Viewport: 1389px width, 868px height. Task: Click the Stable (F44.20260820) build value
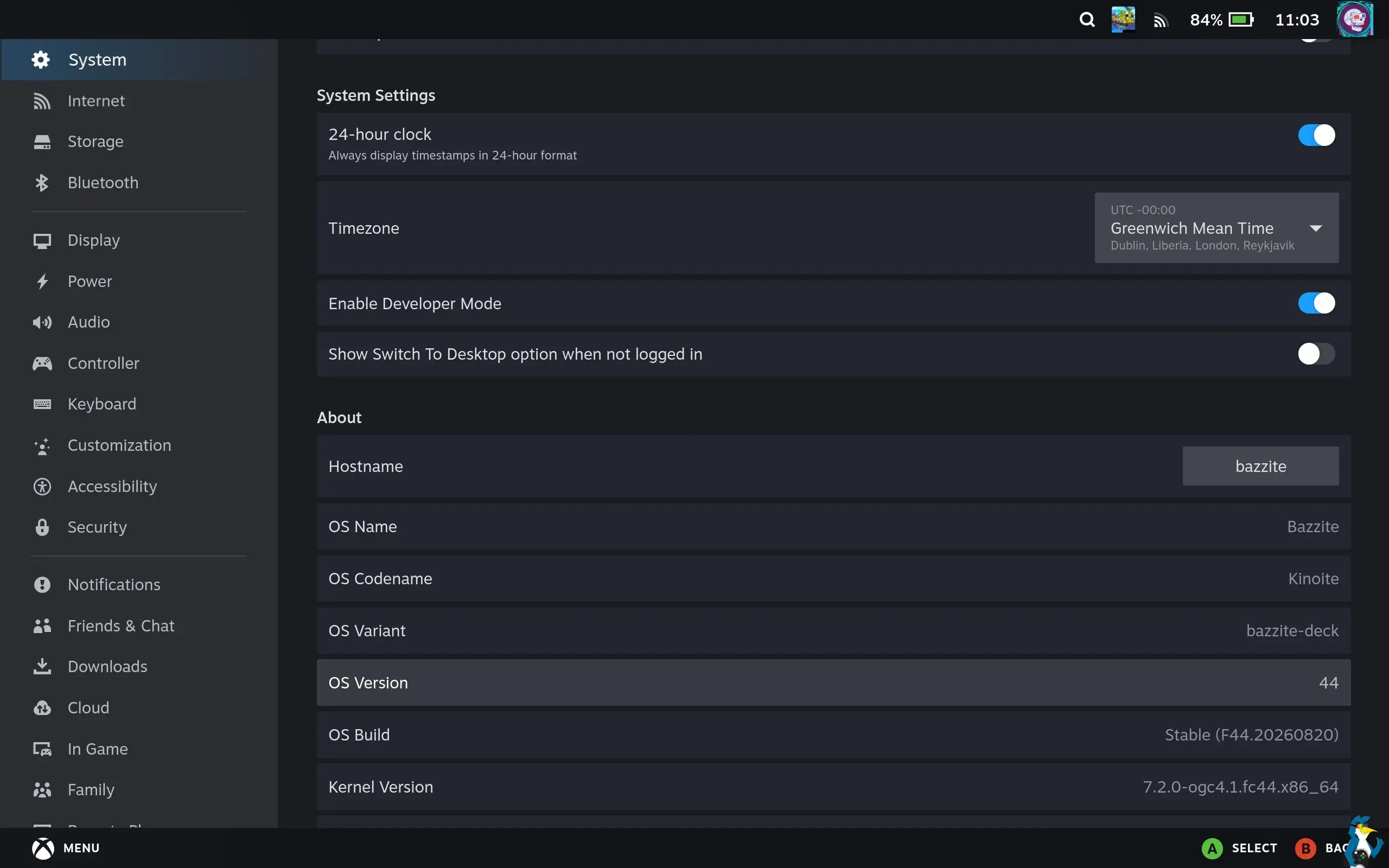click(x=1251, y=736)
